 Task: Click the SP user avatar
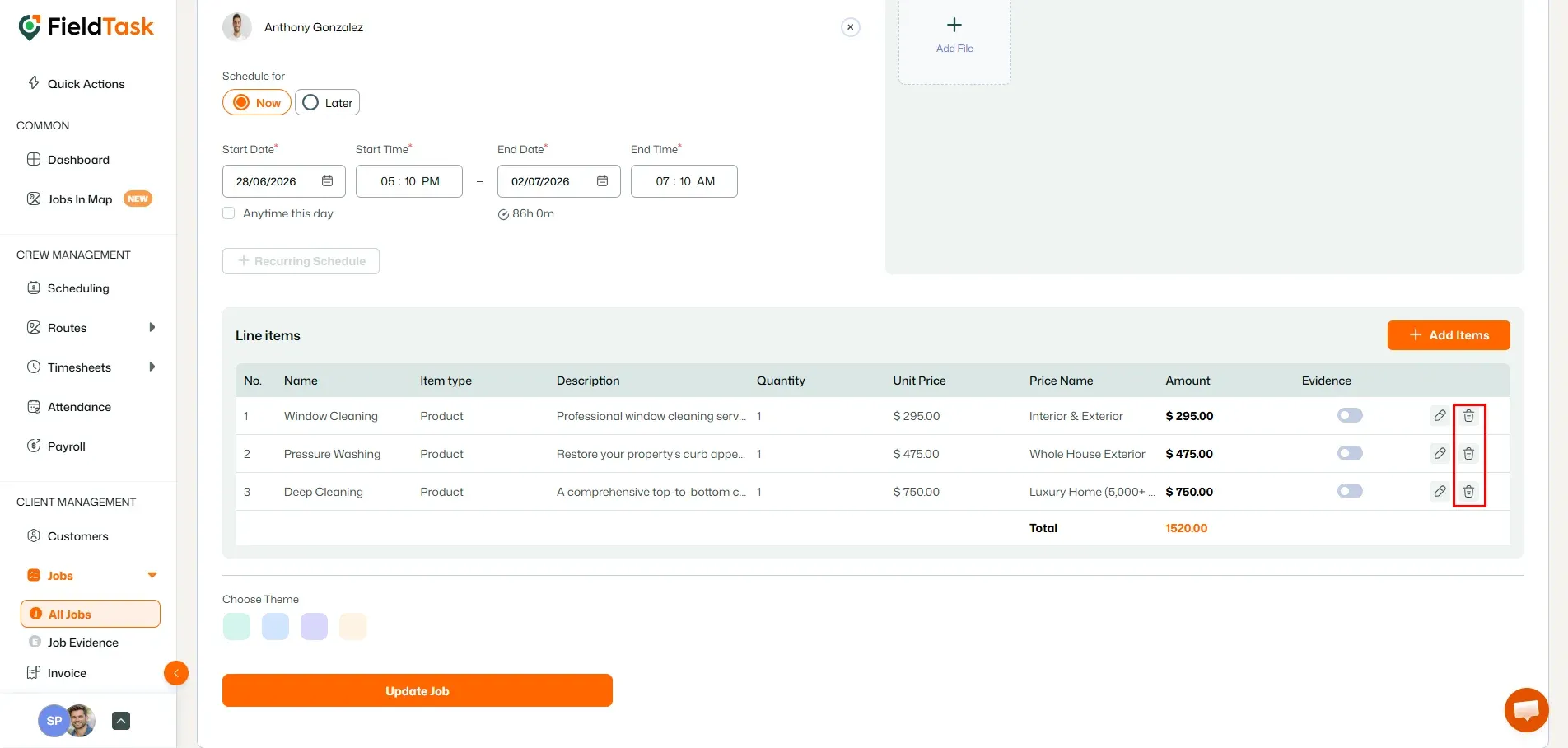[x=54, y=721]
